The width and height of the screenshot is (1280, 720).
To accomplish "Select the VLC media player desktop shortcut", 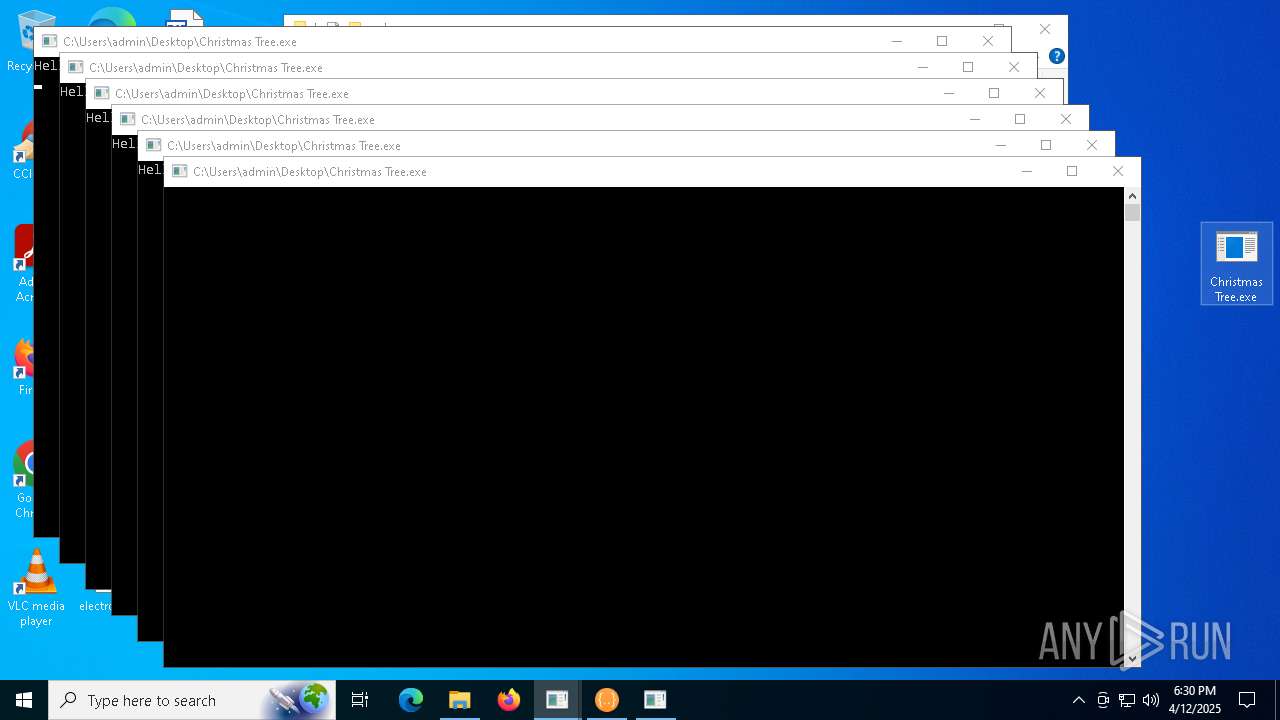I will (x=35, y=588).
